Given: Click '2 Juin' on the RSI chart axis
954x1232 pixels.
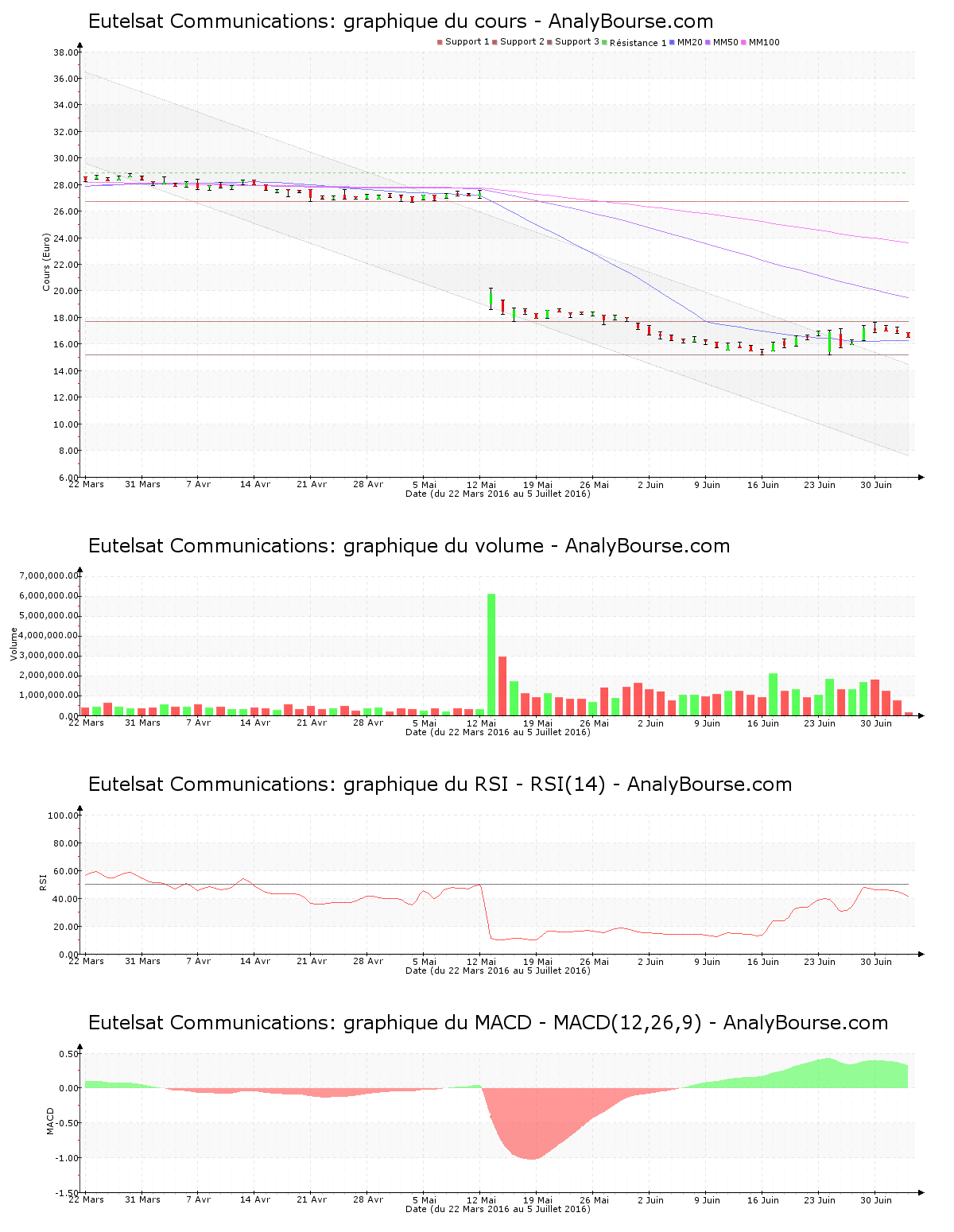Looking at the screenshot, I should (650, 962).
